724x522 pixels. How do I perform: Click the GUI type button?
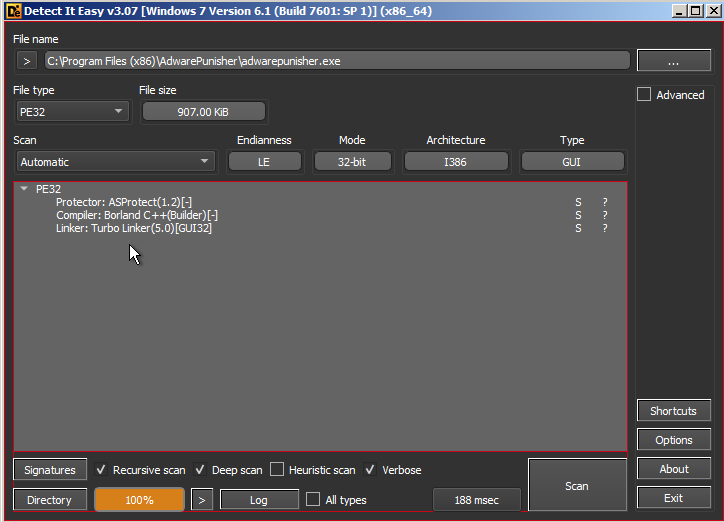click(x=572, y=162)
